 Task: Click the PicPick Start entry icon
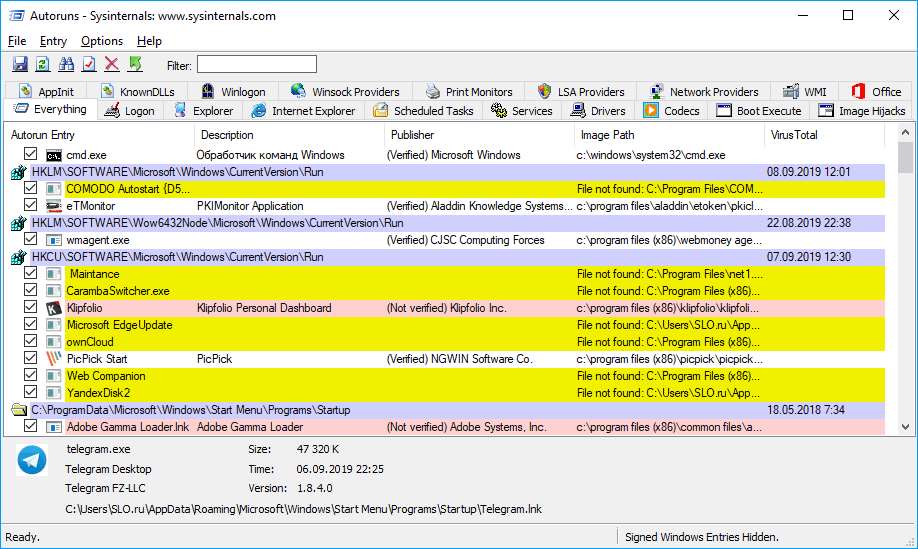point(54,359)
